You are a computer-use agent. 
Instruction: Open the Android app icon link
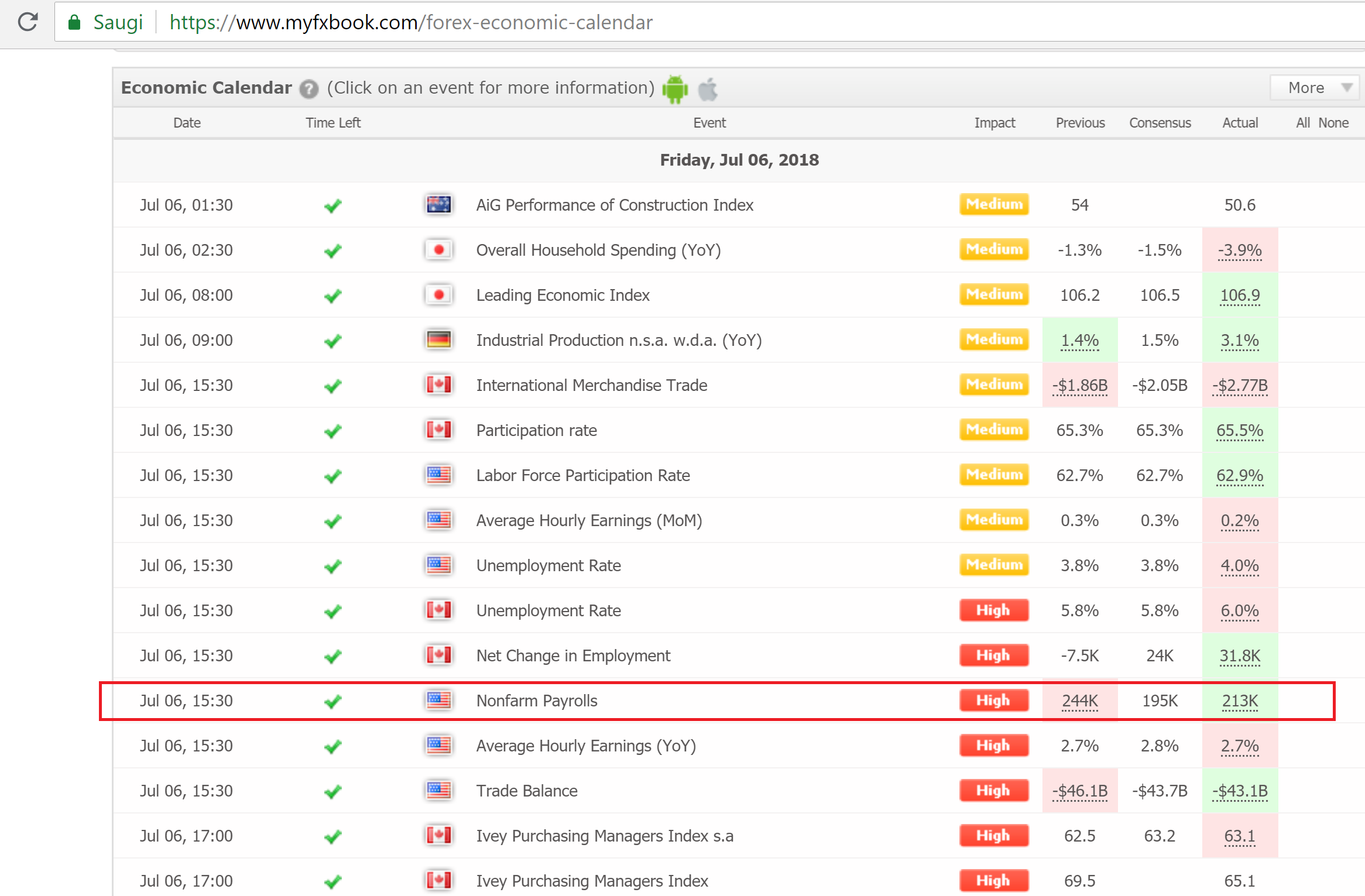pyautogui.click(x=675, y=89)
